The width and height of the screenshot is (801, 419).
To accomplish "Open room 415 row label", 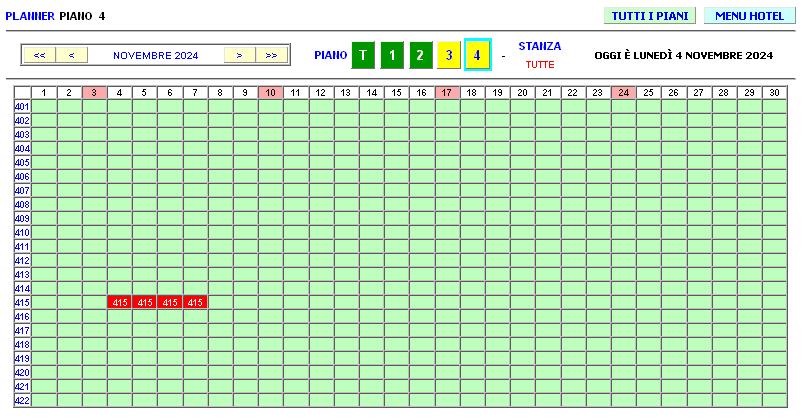I will [x=22, y=302].
